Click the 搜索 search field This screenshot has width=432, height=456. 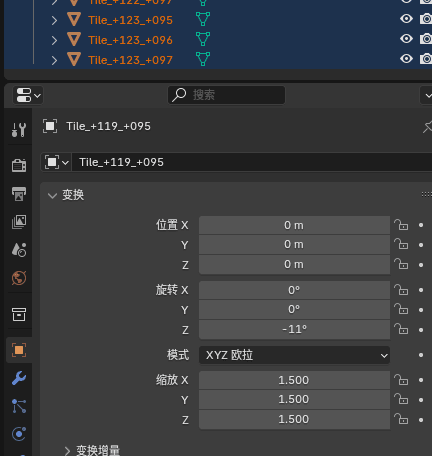pos(226,95)
